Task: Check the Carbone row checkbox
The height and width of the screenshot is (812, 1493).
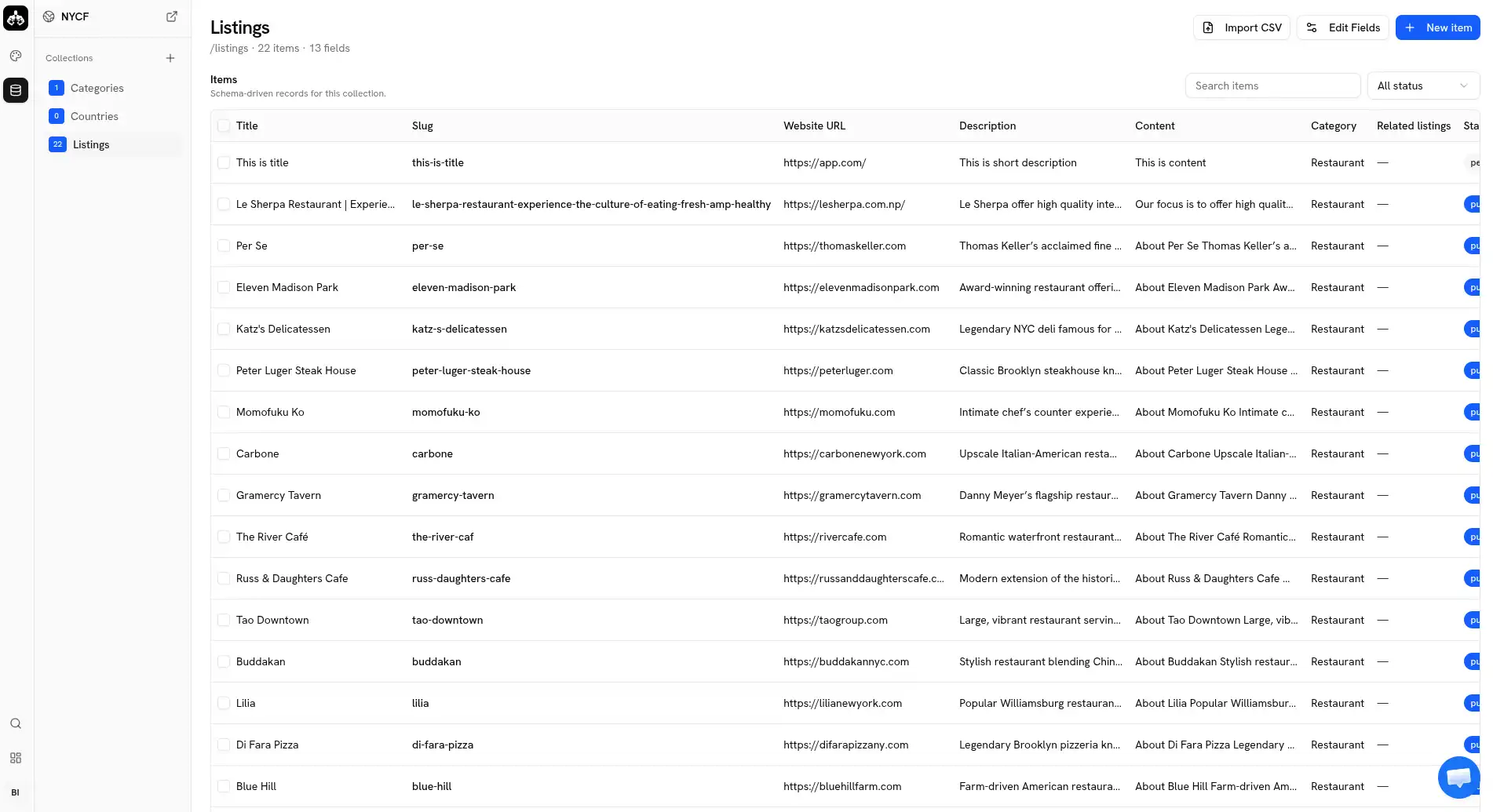Action: [x=224, y=453]
